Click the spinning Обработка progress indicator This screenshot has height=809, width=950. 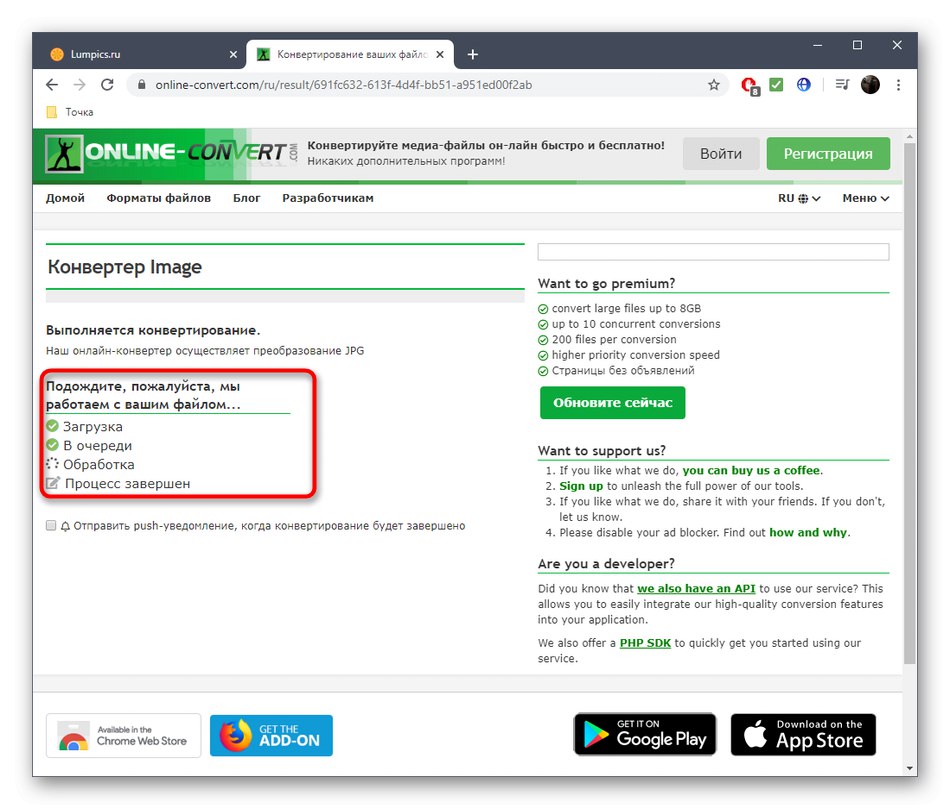(55, 464)
